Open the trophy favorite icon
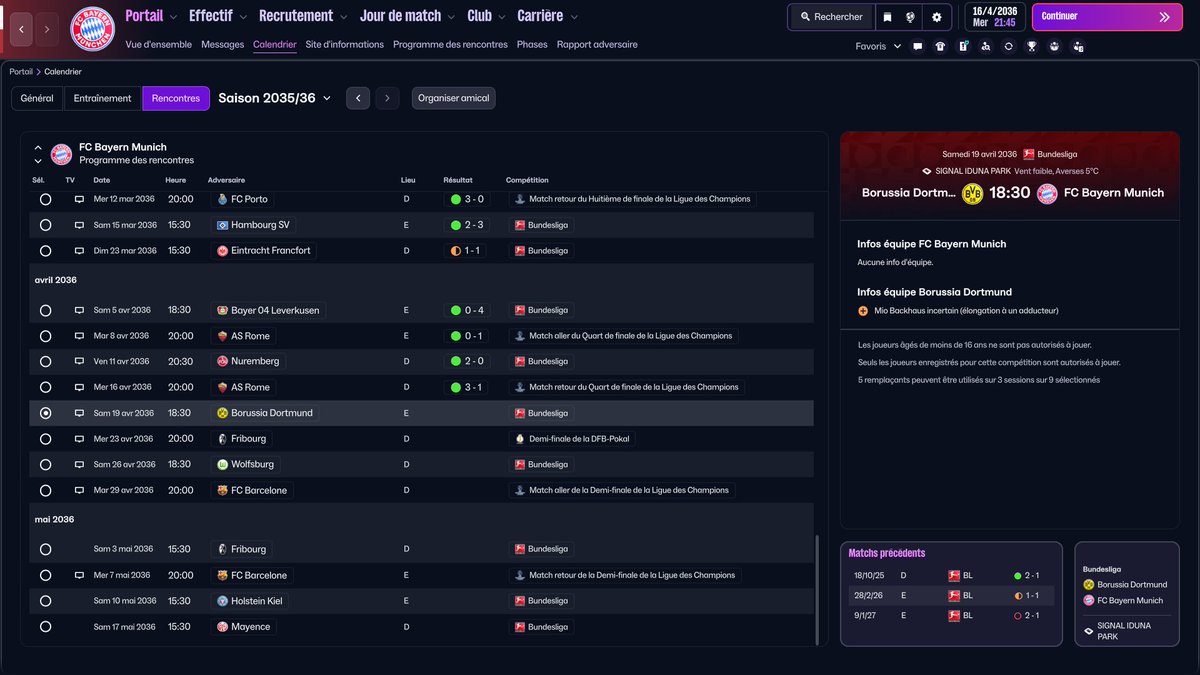The height and width of the screenshot is (675, 1200). point(1031,46)
